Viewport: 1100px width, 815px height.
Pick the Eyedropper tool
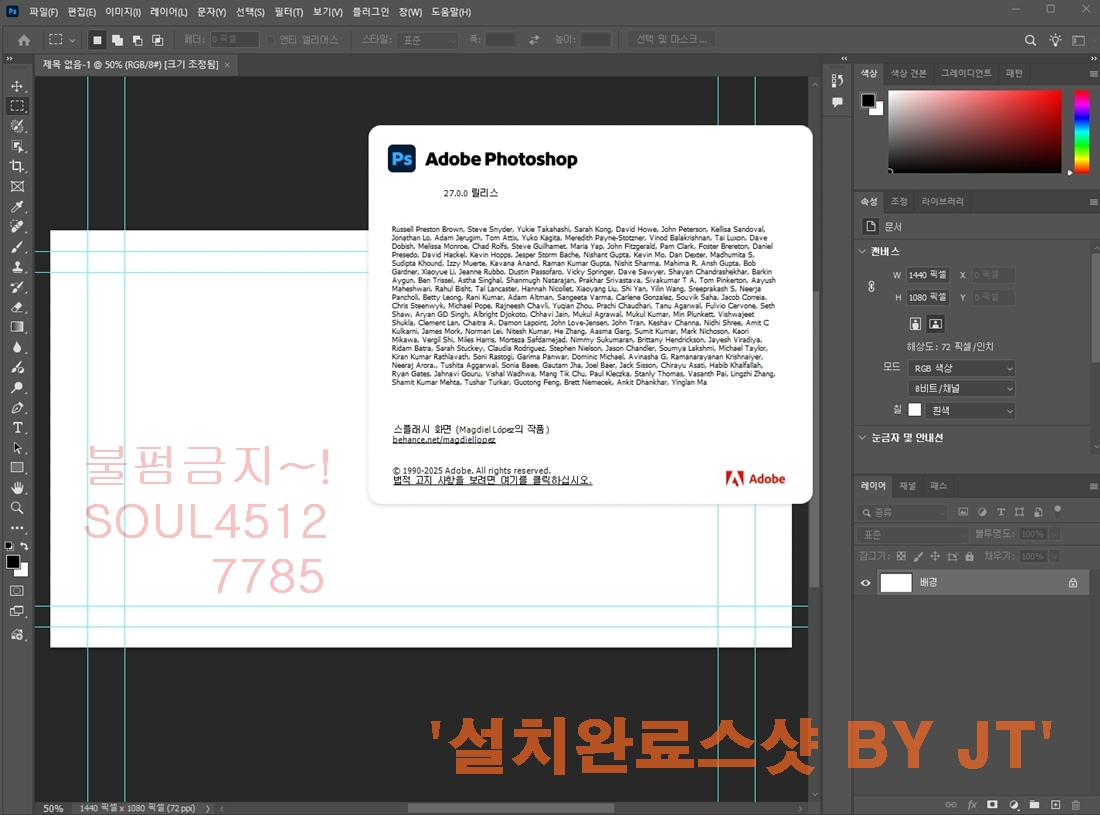pos(17,207)
